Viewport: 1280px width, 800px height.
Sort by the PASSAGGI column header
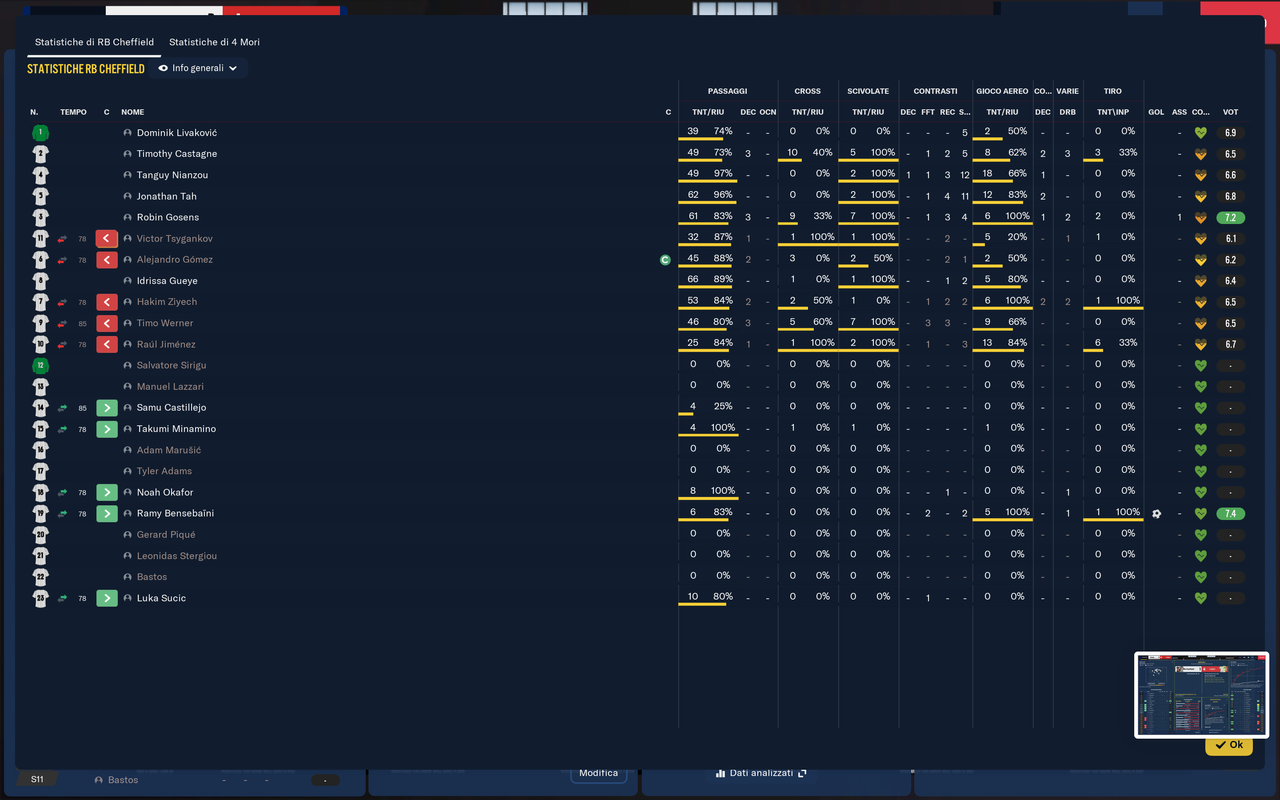pyautogui.click(x=727, y=91)
